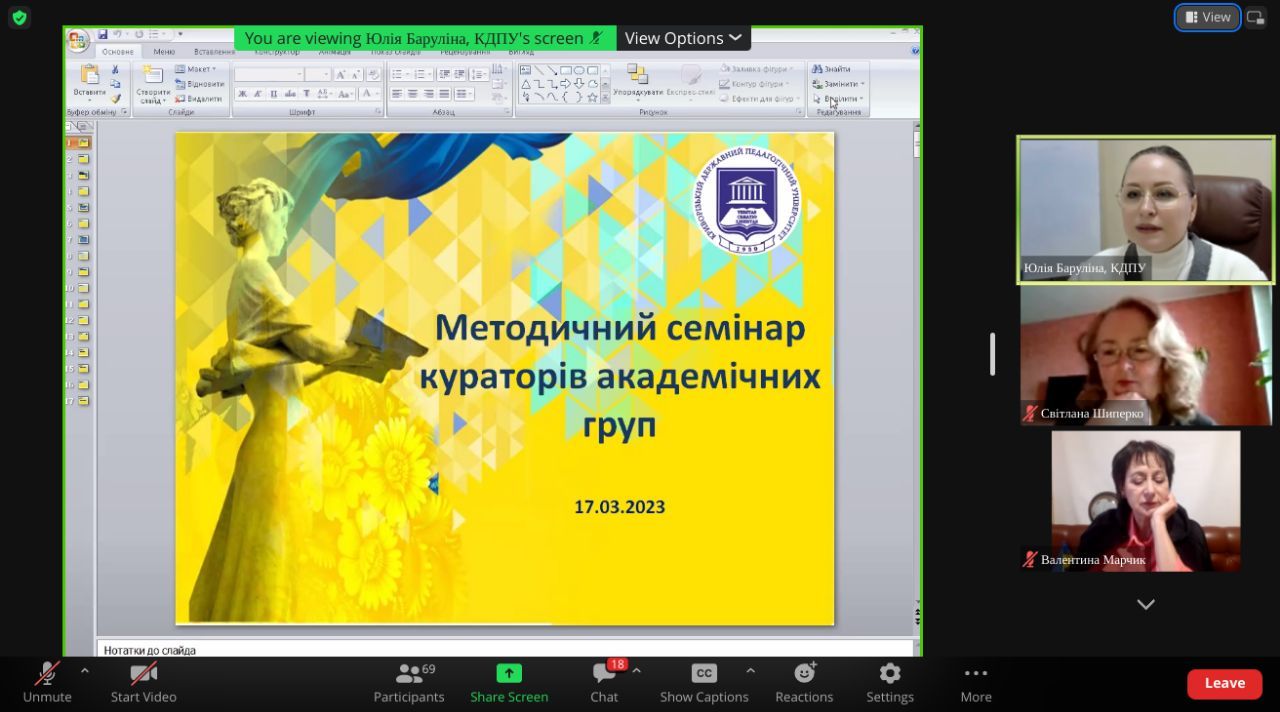The width and height of the screenshot is (1280, 712).
Task: Click the green encryption shield icon
Action: [x=19, y=17]
